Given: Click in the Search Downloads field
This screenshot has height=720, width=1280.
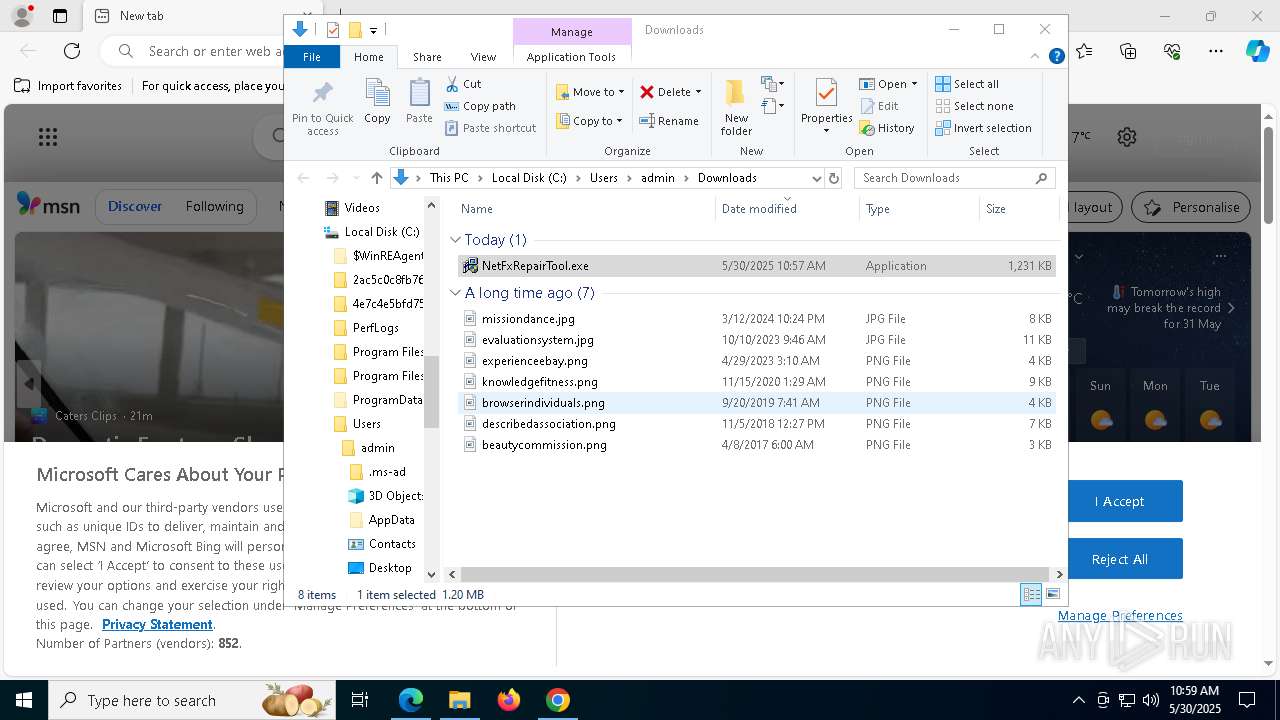Looking at the screenshot, I should pyautogui.click(x=945, y=178).
